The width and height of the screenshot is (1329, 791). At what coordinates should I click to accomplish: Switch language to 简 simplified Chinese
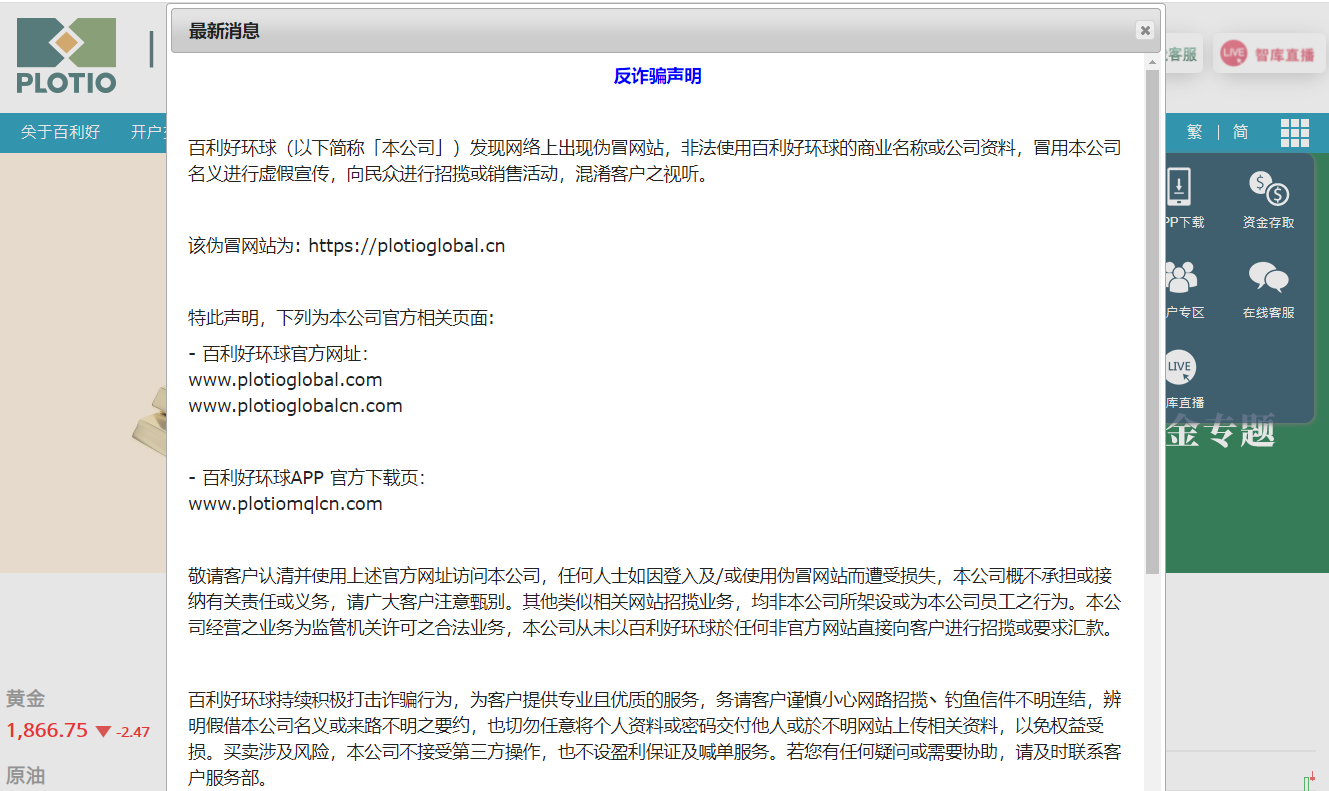point(1240,132)
